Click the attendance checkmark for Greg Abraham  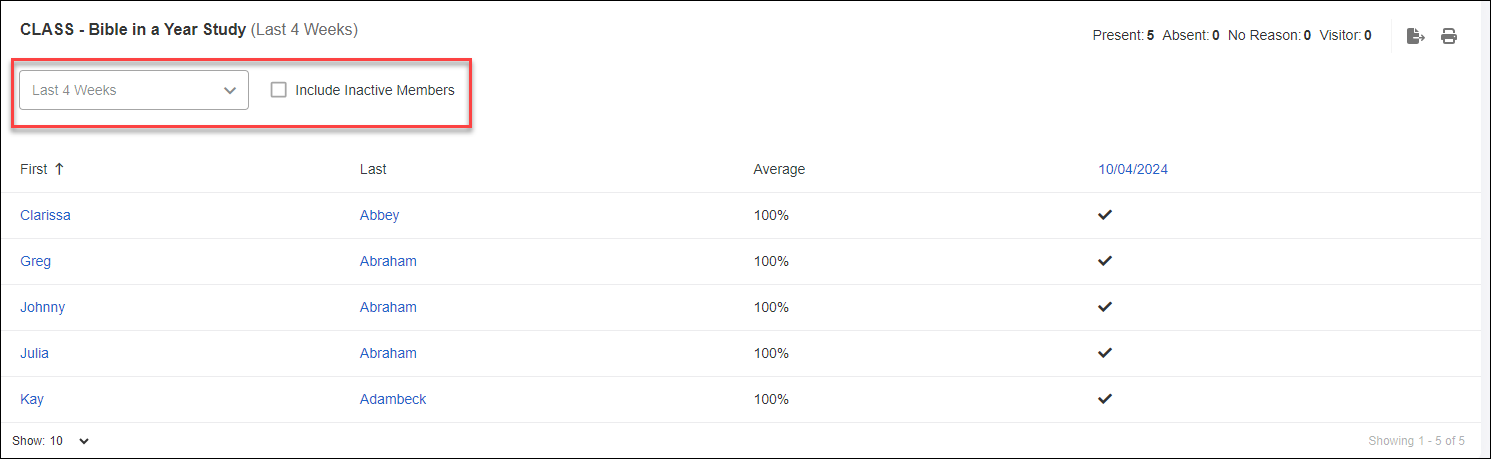[x=1105, y=261]
